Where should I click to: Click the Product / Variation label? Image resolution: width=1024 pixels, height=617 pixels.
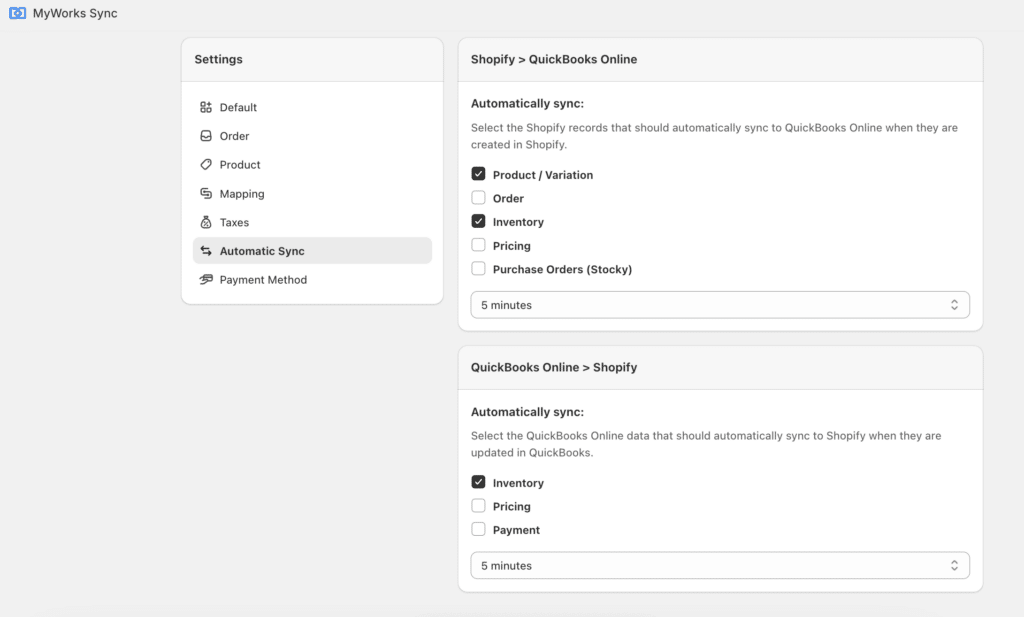[543, 175]
